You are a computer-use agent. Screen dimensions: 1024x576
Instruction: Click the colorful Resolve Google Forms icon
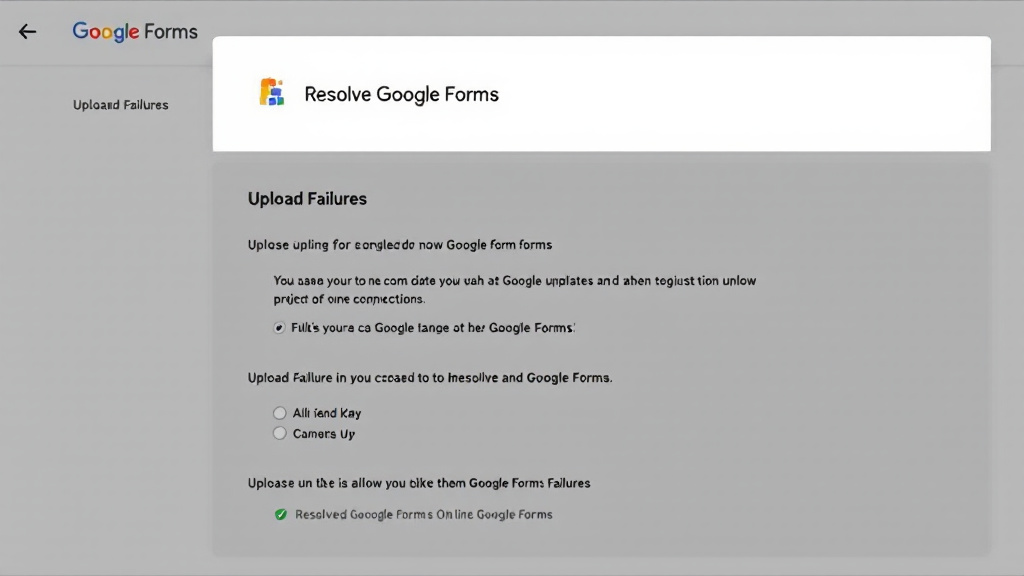click(x=272, y=92)
